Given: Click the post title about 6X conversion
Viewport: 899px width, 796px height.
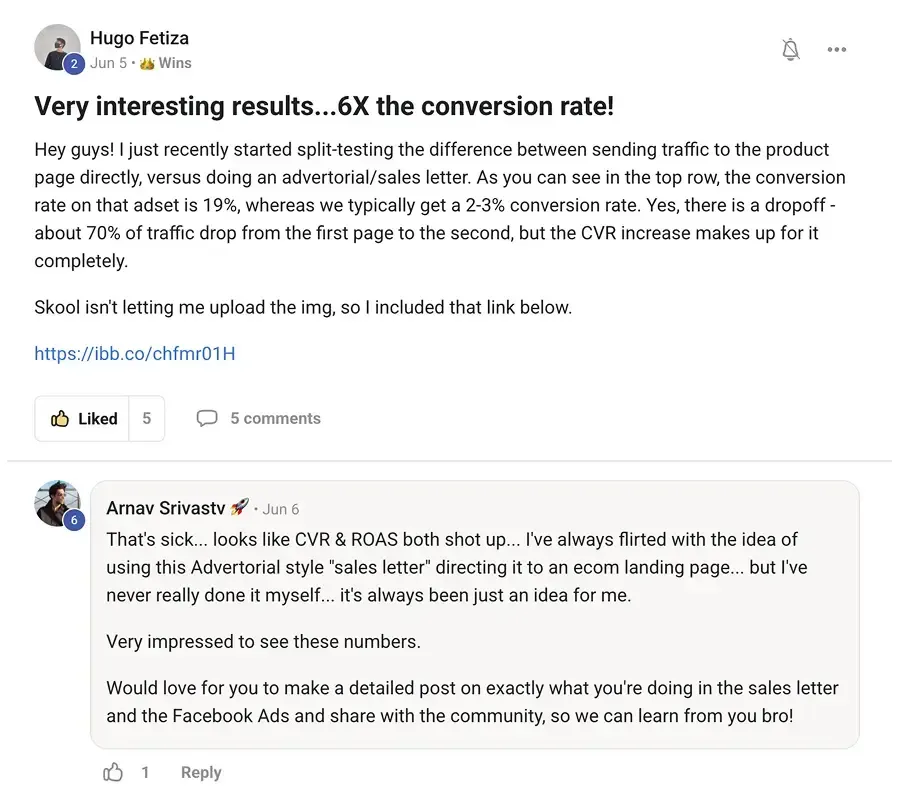Looking at the screenshot, I should tap(324, 106).
